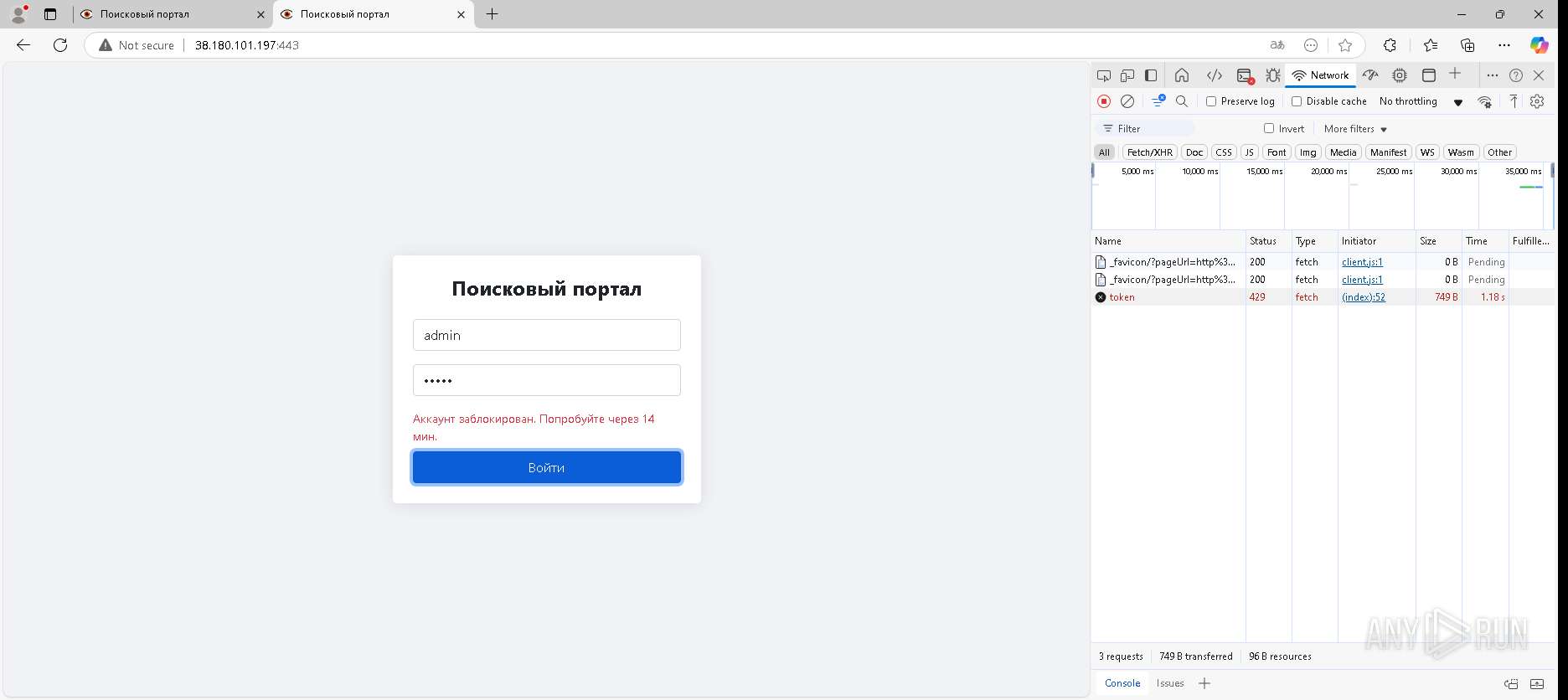The width and height of the screenshot is (1568, 700).
Task: Filter requests by JS type
Action: [1249, 152]
